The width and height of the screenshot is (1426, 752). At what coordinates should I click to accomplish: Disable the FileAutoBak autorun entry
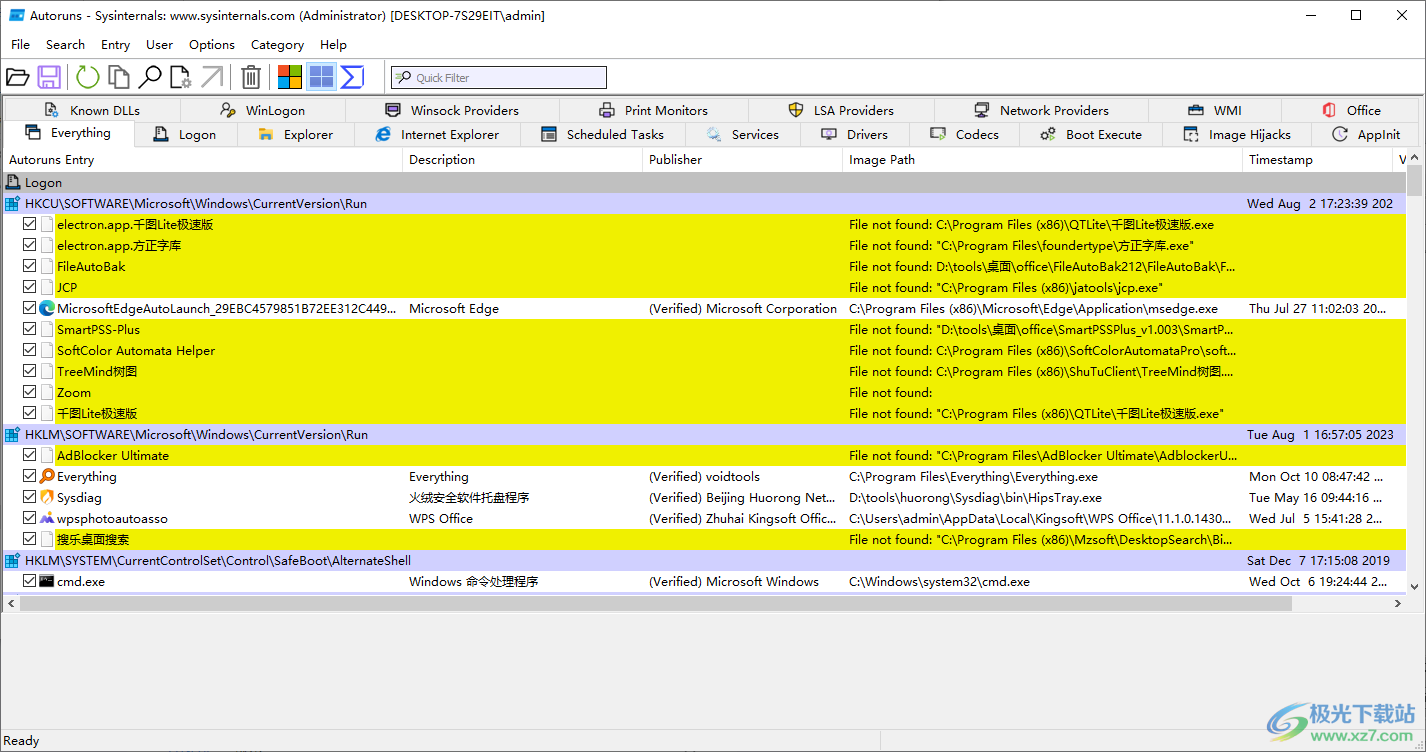tap(29, 266)
